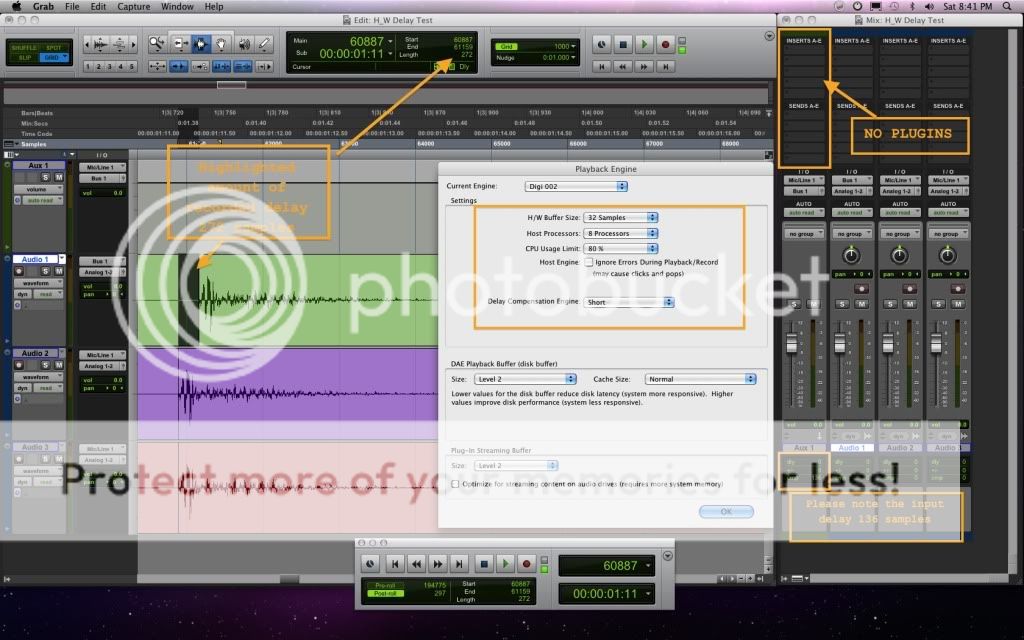
Task: Mute the Aux 1 track
Action: pos(61,176)
